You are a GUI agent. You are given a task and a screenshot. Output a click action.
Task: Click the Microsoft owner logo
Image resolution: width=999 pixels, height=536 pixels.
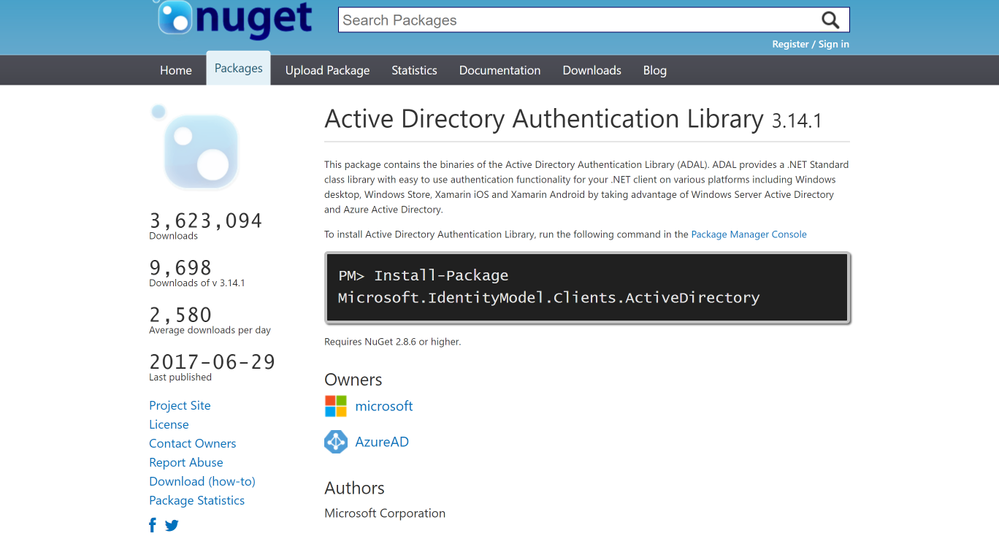(x=336, y=406)
